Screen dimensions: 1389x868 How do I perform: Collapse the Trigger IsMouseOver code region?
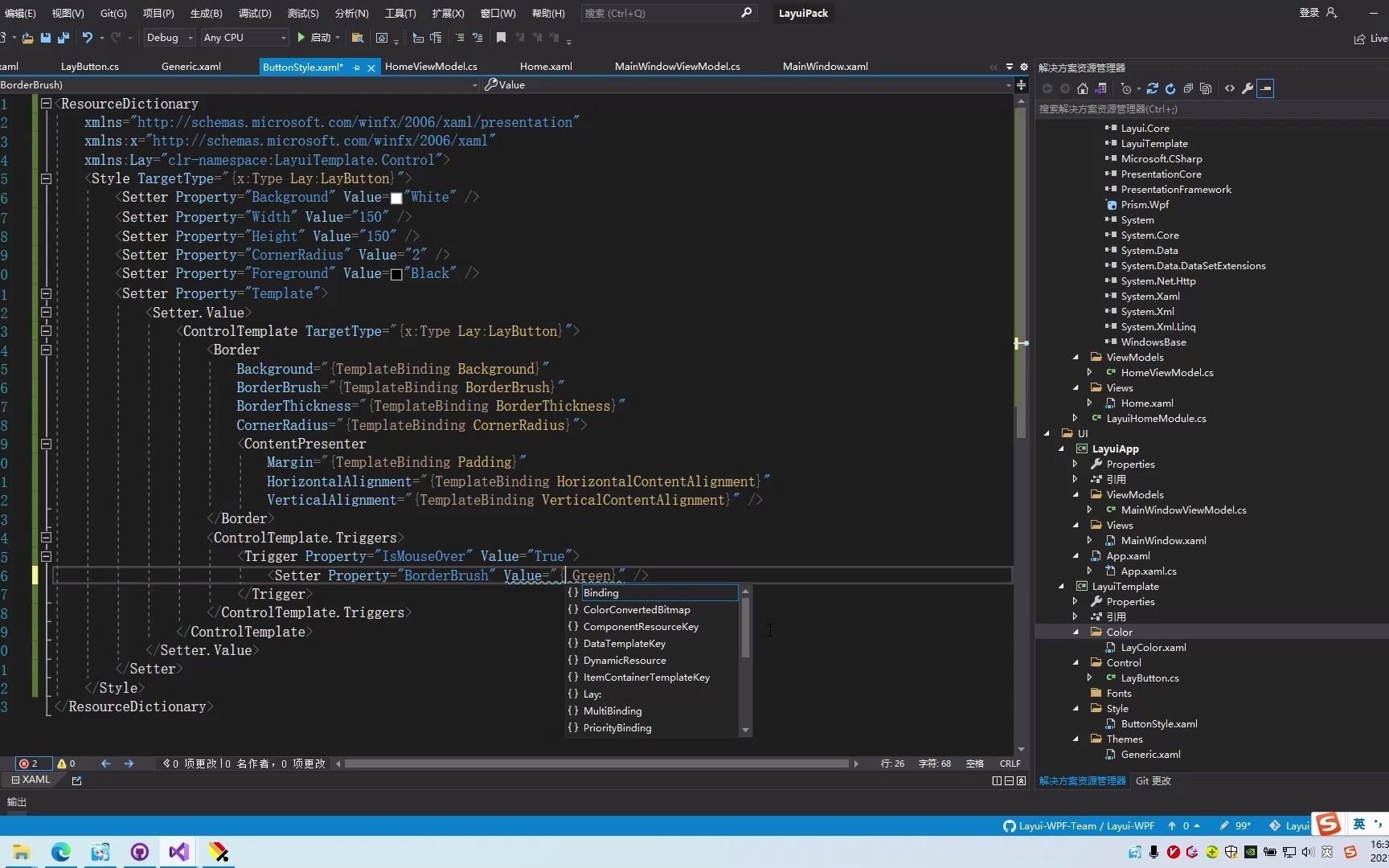[46, 556]
